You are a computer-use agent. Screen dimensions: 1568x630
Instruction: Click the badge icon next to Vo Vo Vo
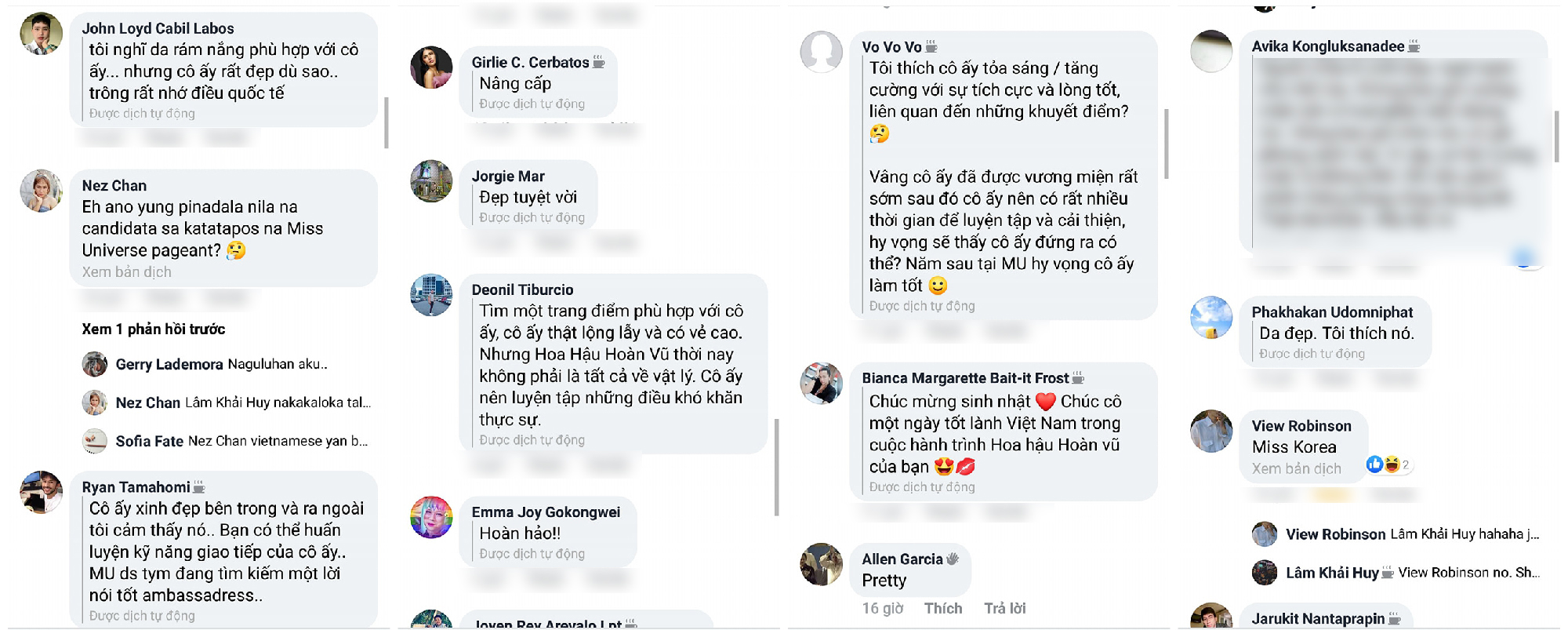(931, 47)
